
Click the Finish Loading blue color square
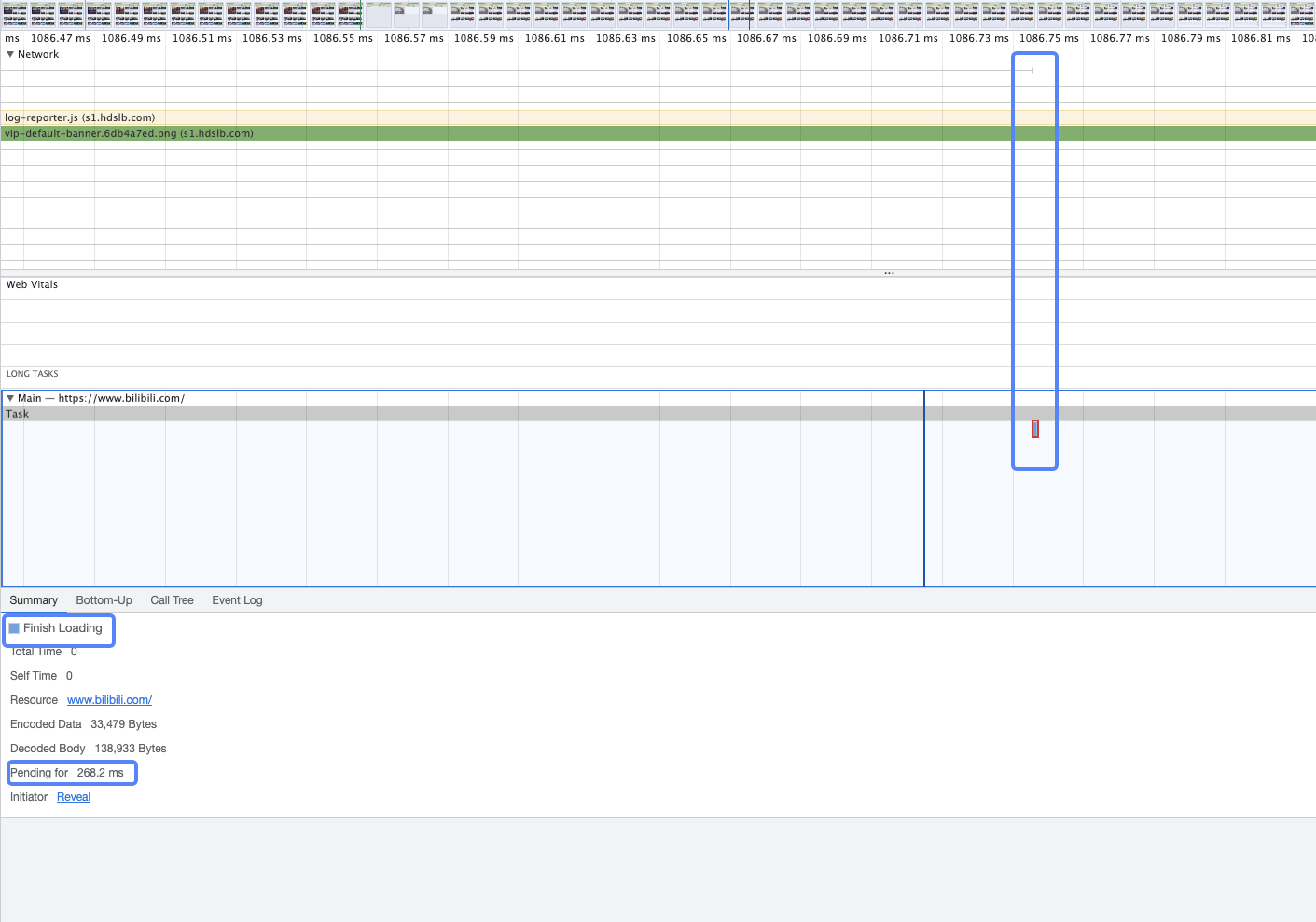point(14,628)
